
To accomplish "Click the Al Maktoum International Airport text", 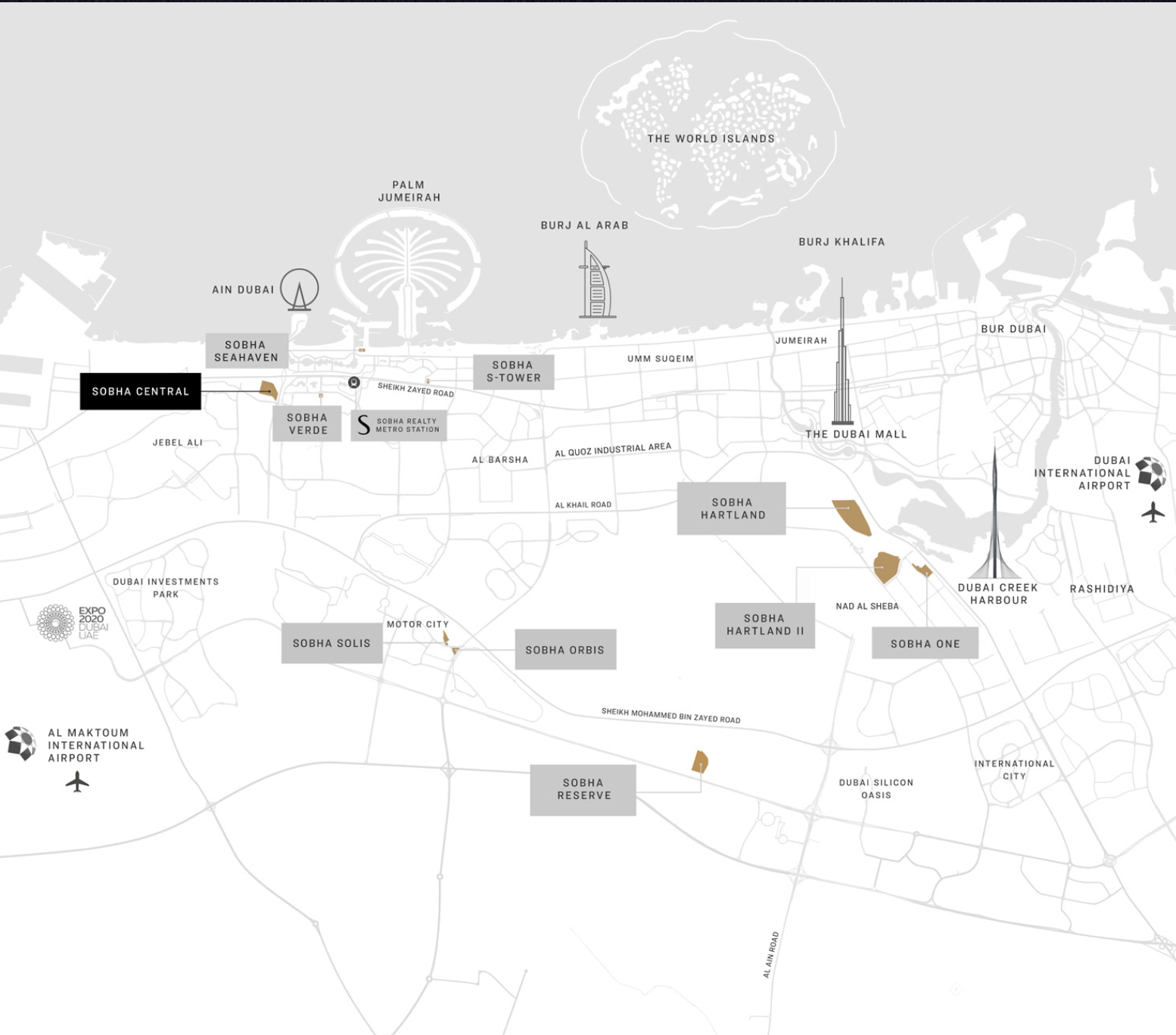I will coord(96,745).
